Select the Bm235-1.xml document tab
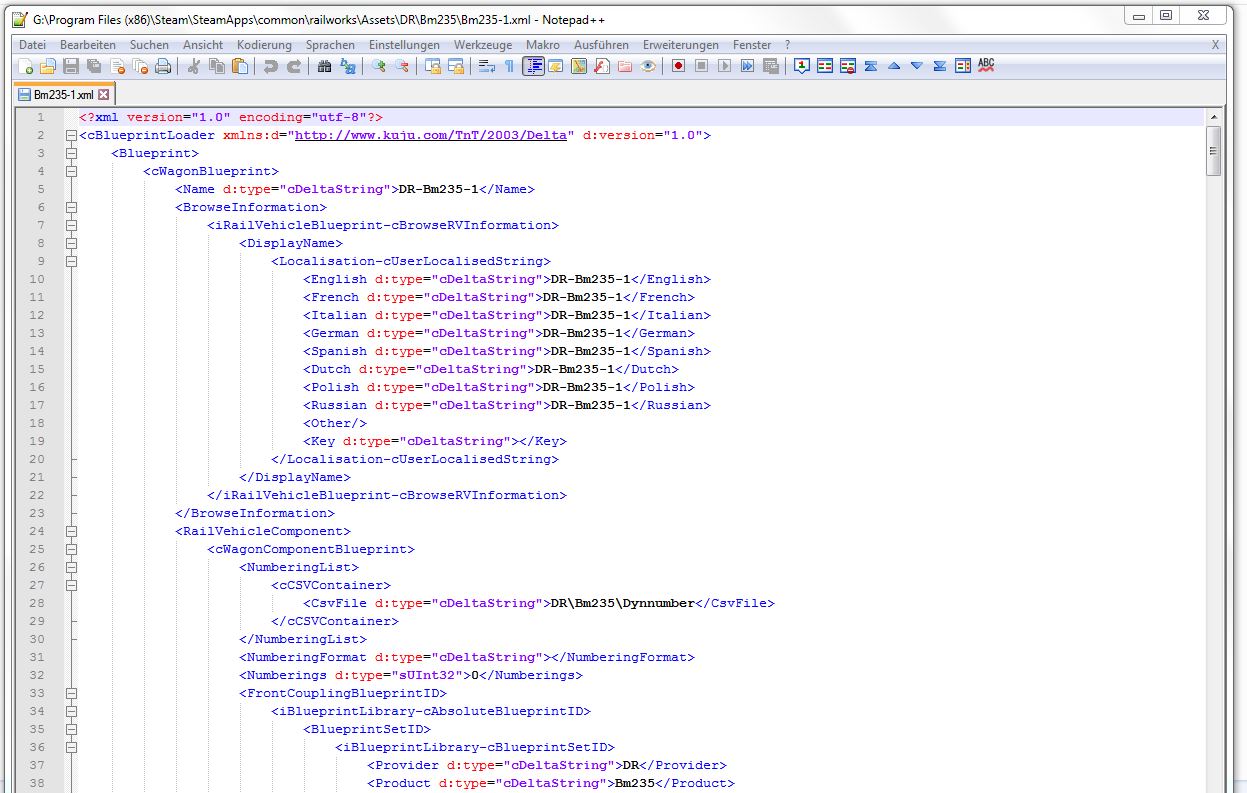 click(x=62, y=95)
